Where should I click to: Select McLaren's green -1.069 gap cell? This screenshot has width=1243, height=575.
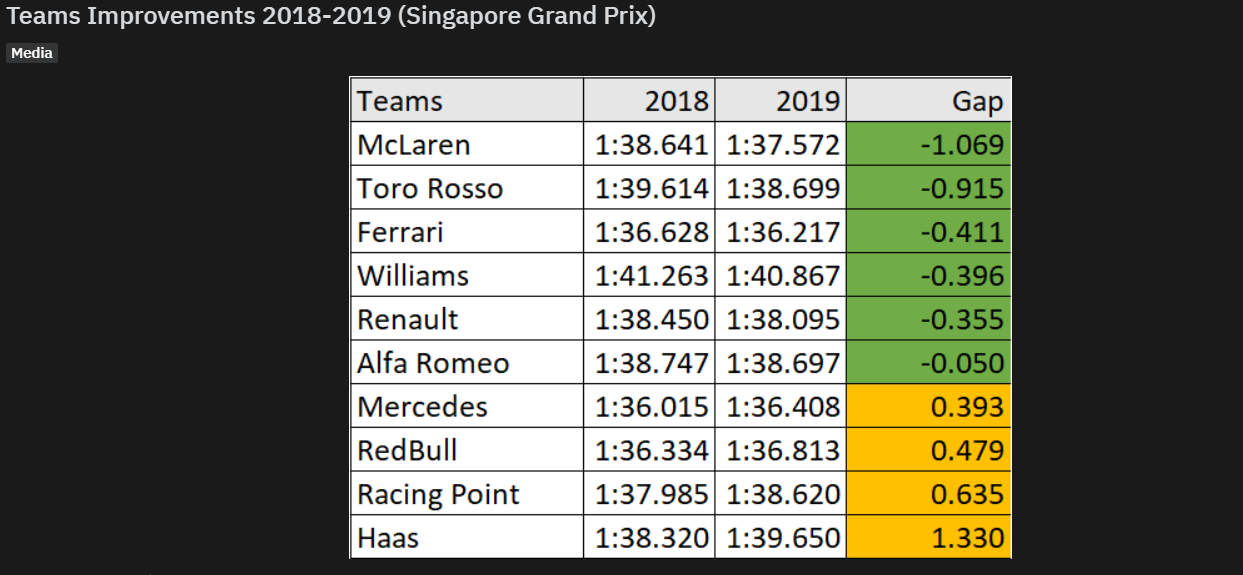click(x=928, y=144)
